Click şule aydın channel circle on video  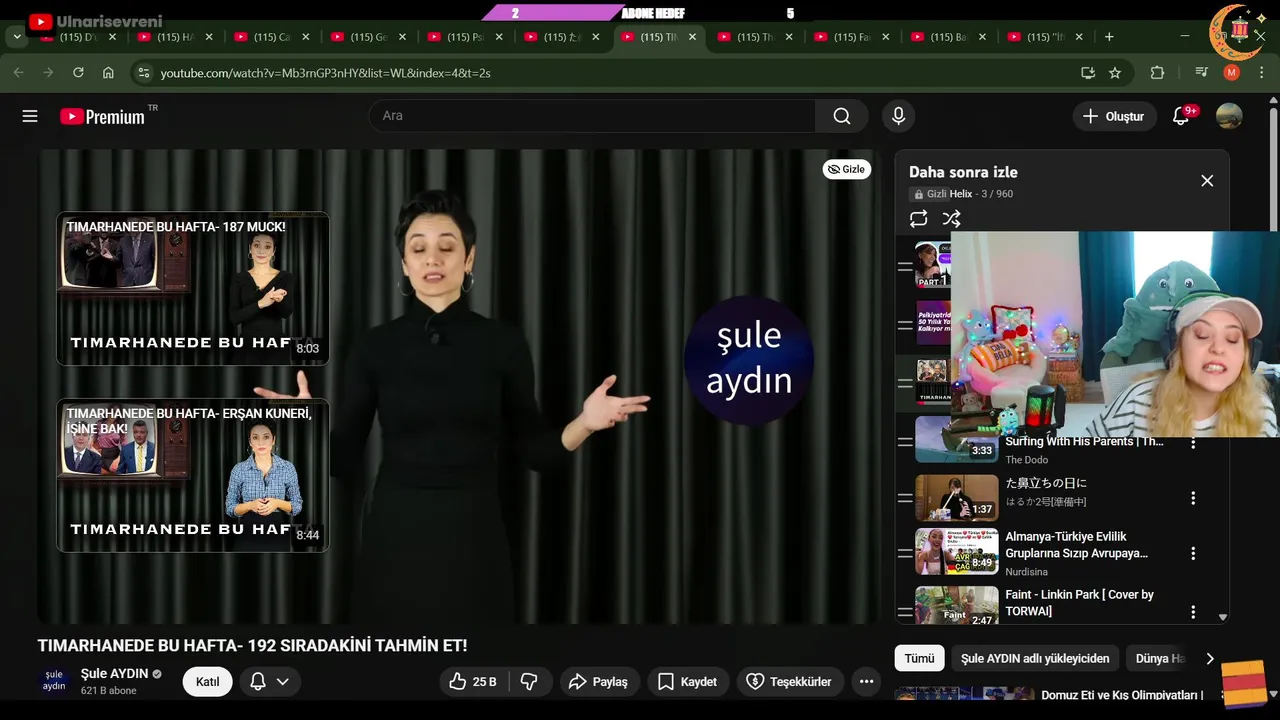[749, 359]
